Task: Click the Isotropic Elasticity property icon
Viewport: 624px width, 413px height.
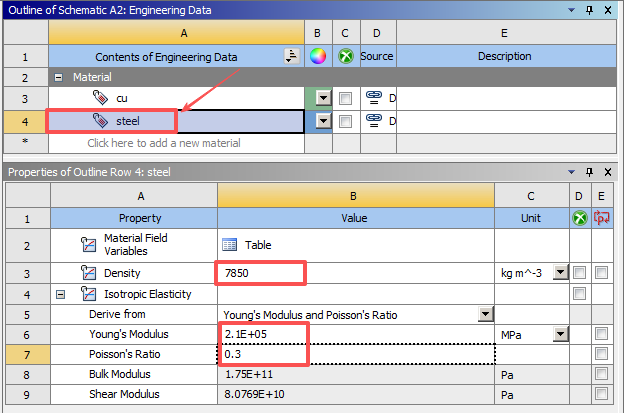Action: click(88, 294)
